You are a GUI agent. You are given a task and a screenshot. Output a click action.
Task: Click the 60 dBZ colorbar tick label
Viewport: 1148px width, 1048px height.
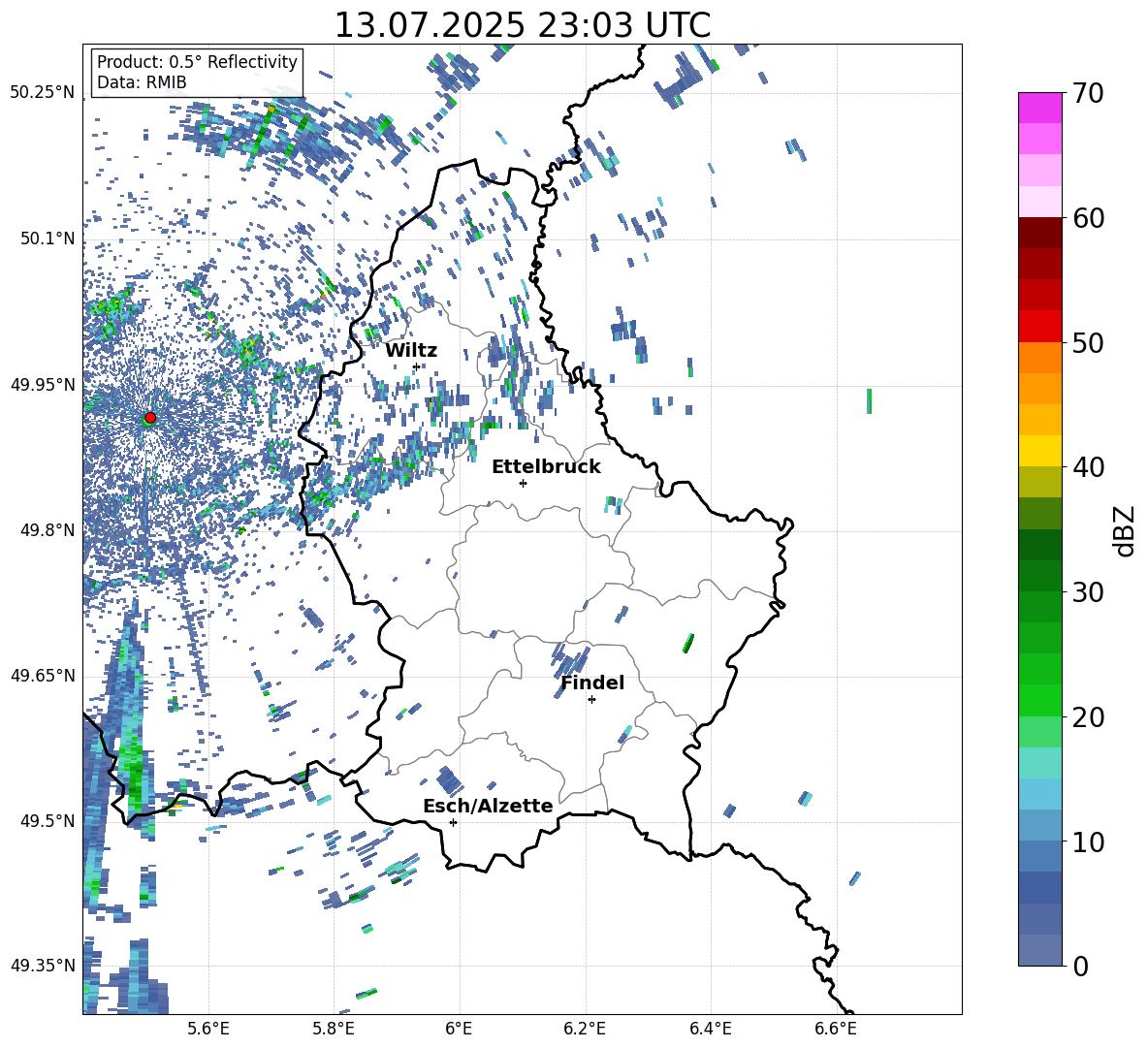(1088, 218)
